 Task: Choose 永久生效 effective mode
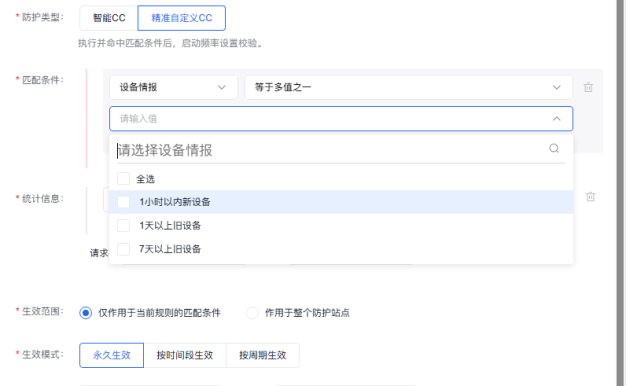pyautogui.click(x=111, y=355)
